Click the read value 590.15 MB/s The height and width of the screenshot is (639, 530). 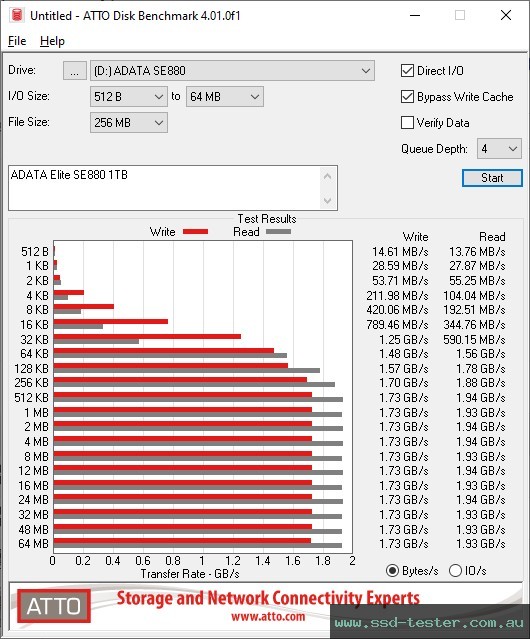point(474,339)
